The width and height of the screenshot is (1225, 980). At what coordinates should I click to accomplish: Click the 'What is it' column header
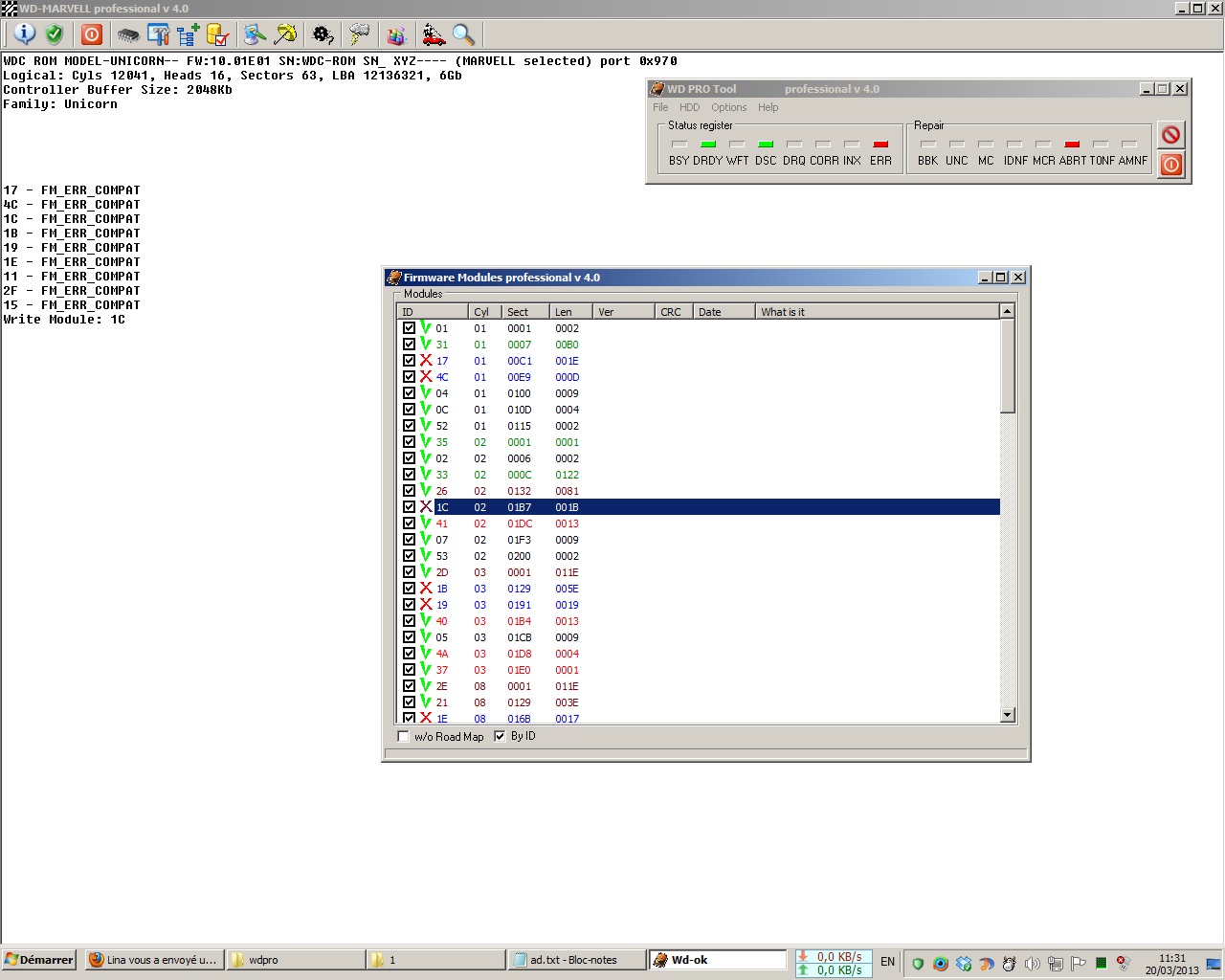tap(877, 312)
